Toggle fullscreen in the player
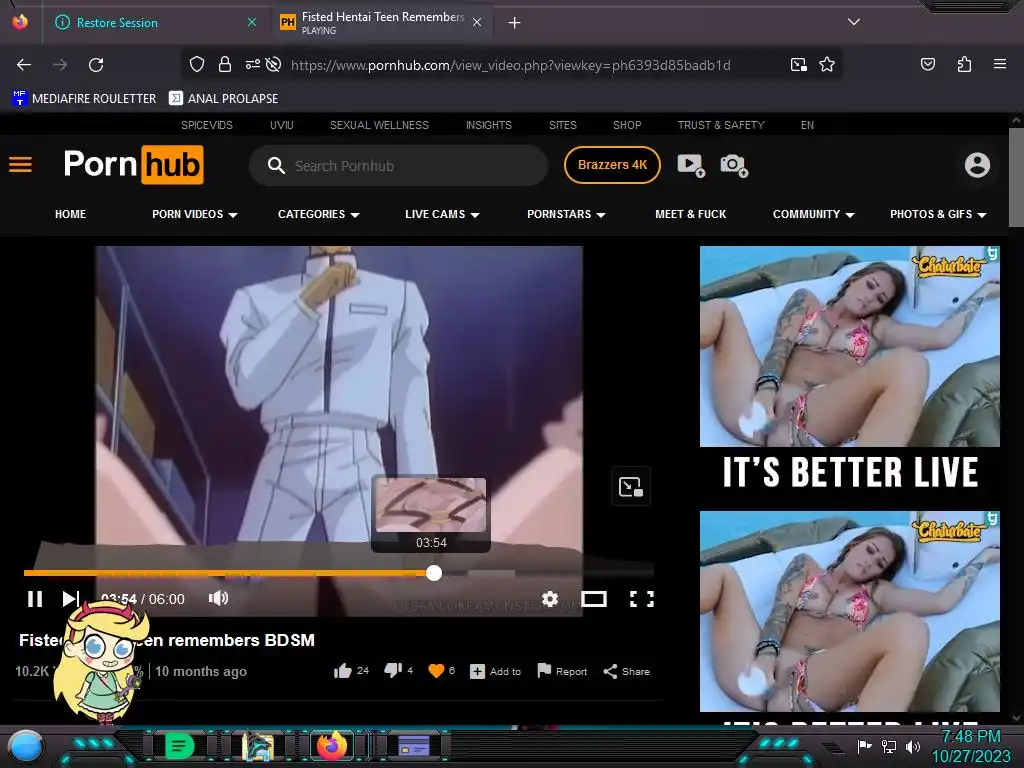 pyautogui.click(x=641, y=599)
